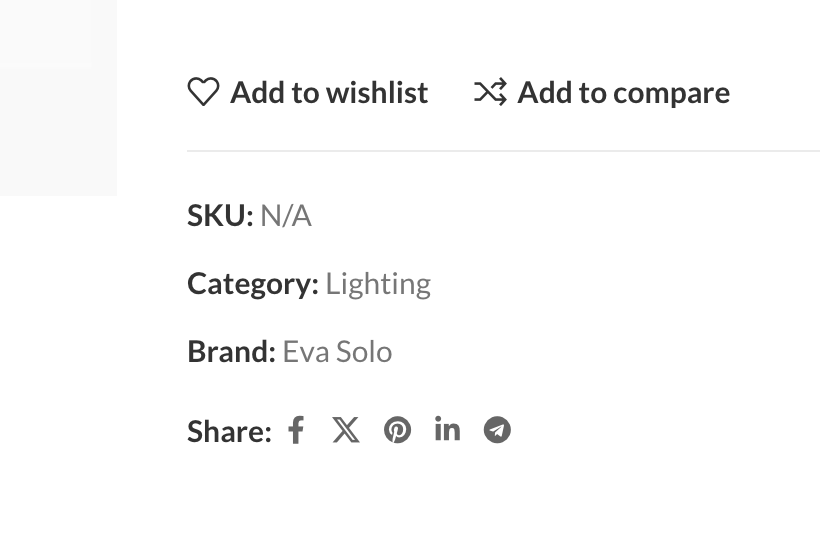The width and height of the screenshot is (820, 542).
Task: Click the "SKU:" label
Action: coord(220,216)
